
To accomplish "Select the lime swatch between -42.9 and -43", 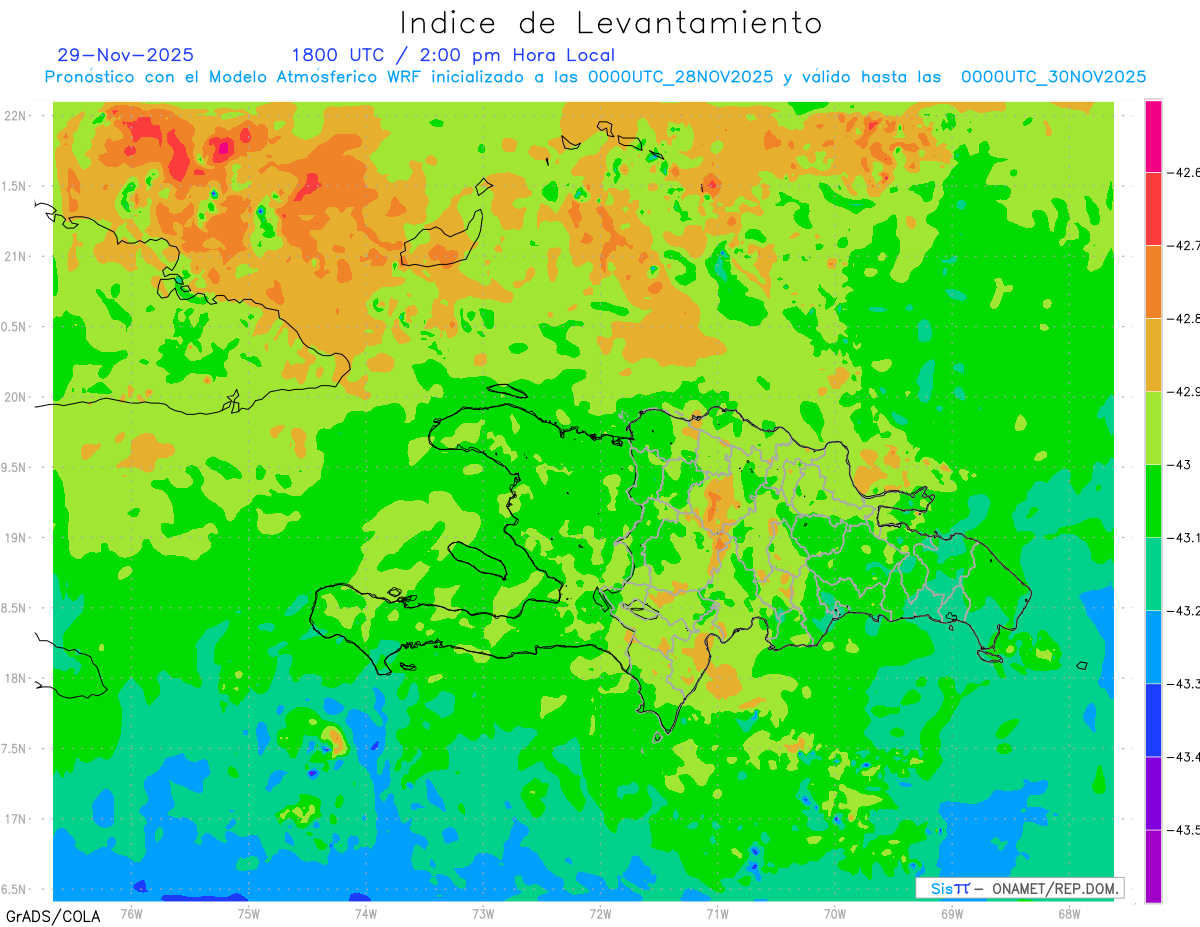I will 1153,428.
